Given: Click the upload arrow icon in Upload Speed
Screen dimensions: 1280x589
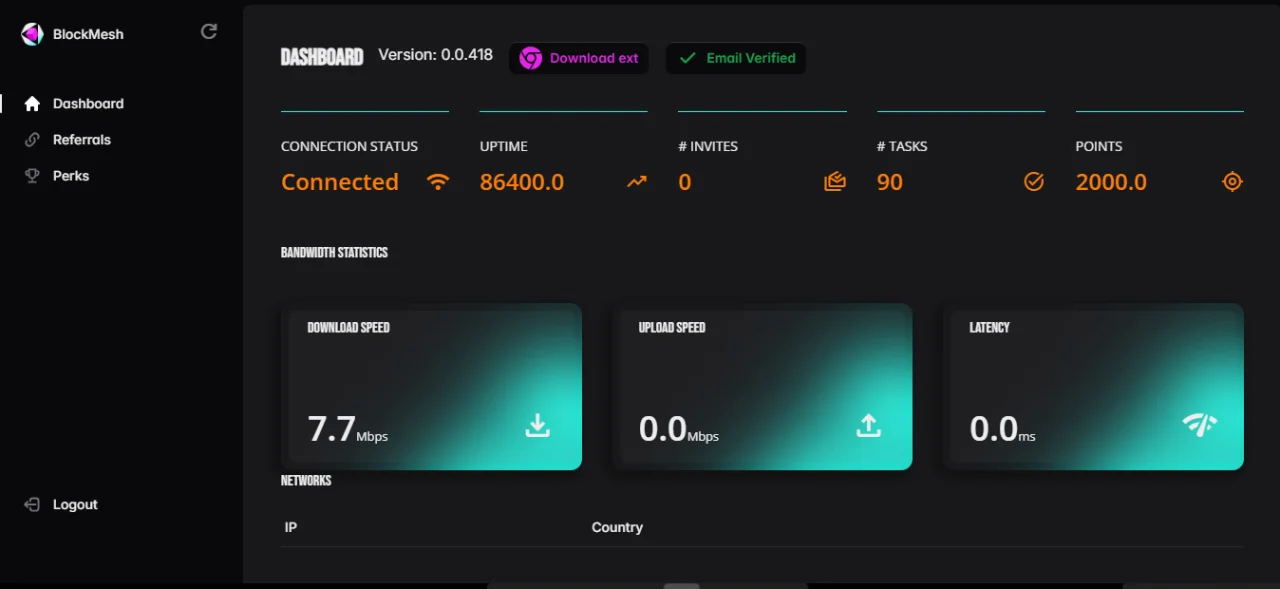Looking at the screenshot, I should pyautogui.click(x=869, y=426).
